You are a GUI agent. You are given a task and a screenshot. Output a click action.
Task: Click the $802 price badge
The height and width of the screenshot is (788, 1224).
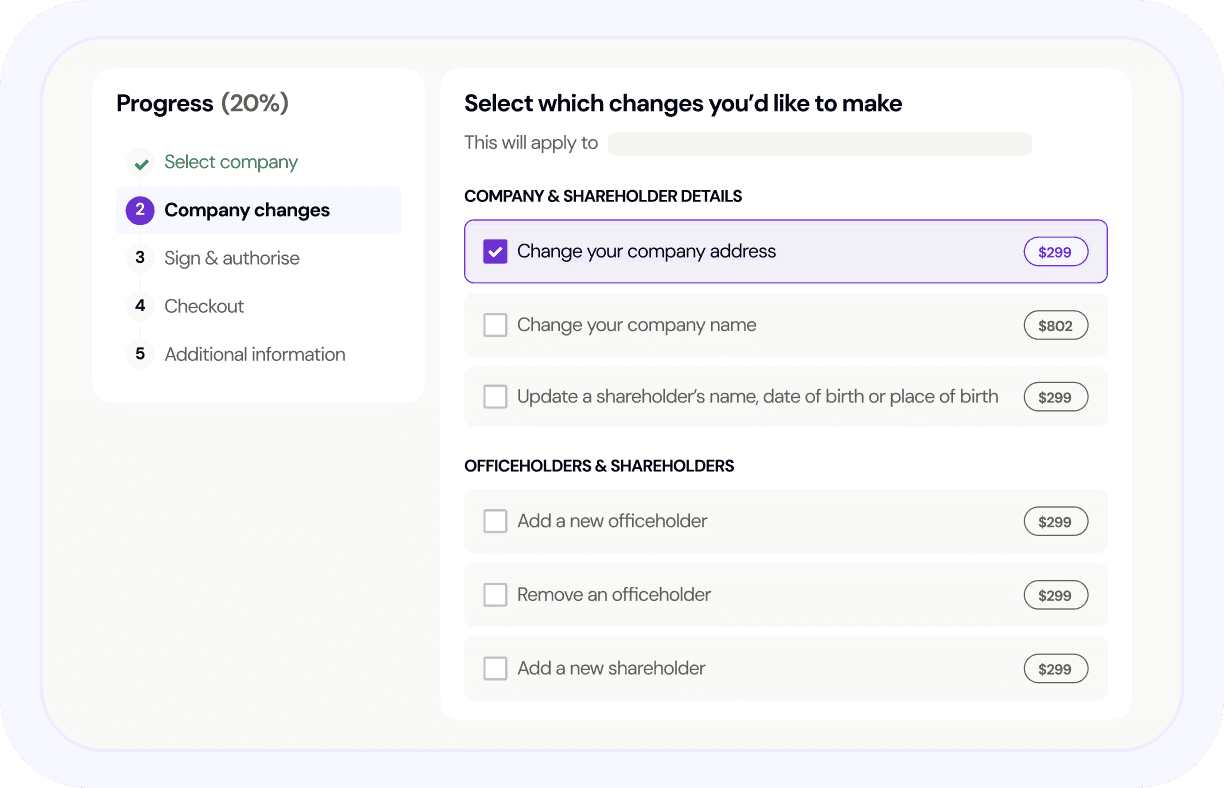1055,325
